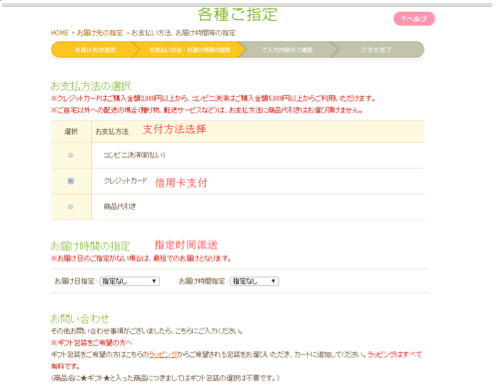Click the お支払い方法・お届け時間の指定 step
The height and width of the screenshot is (388, 501).
pos(190,50)
